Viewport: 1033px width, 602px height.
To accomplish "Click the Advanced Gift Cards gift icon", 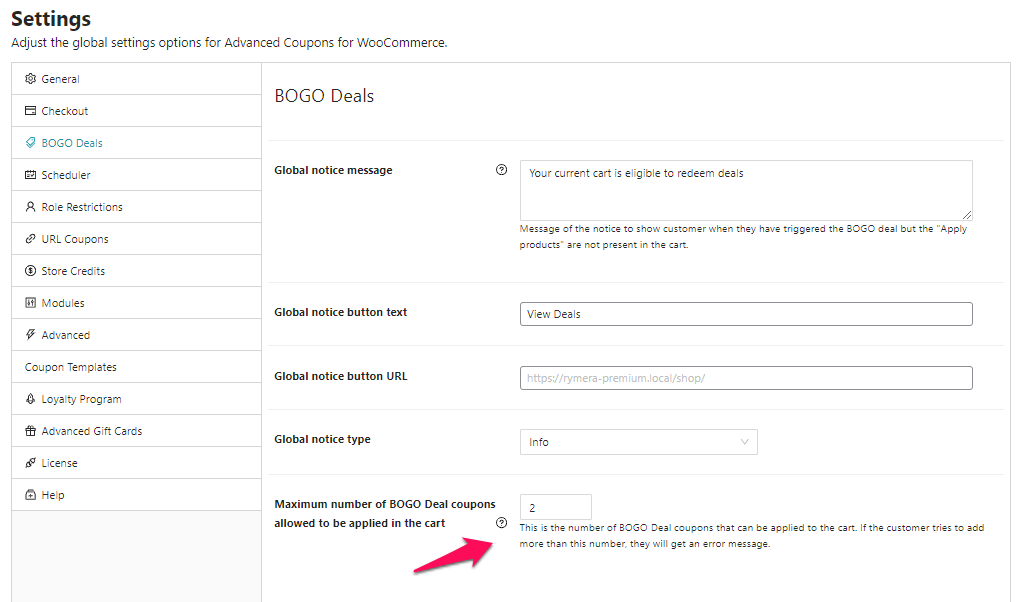I will pos(31,431).
